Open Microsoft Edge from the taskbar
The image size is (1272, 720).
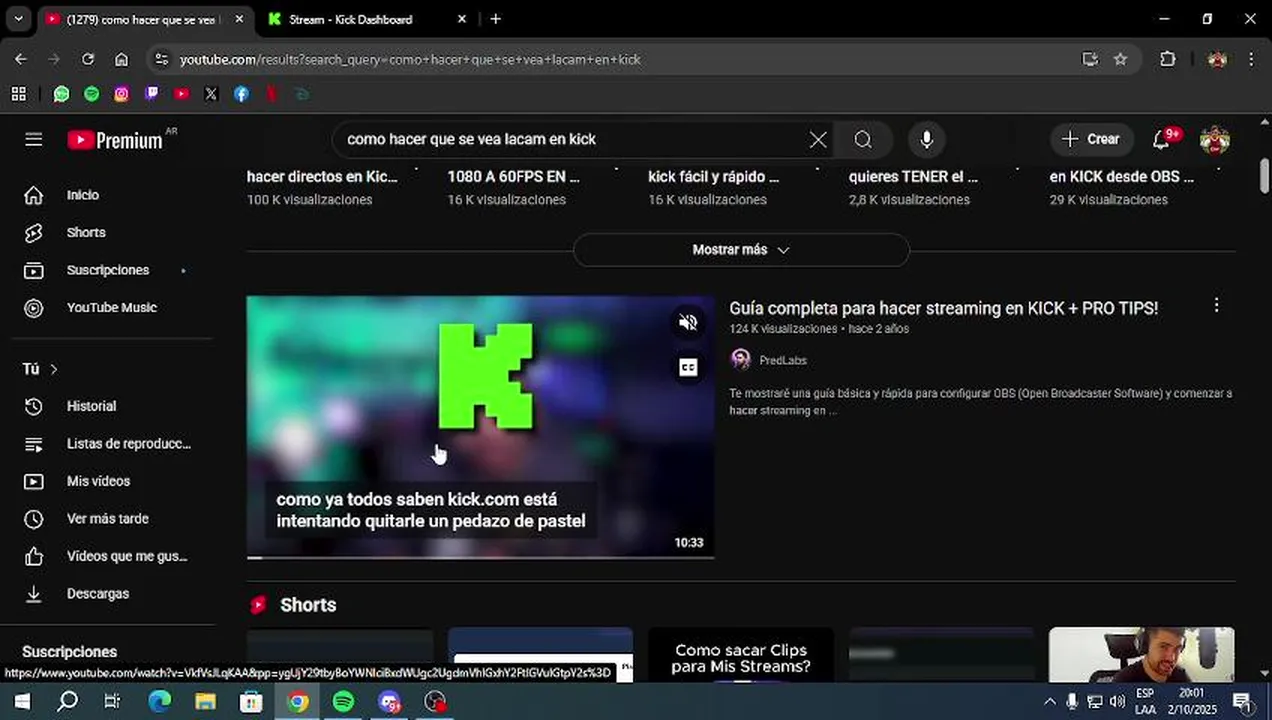pos(160,701)
